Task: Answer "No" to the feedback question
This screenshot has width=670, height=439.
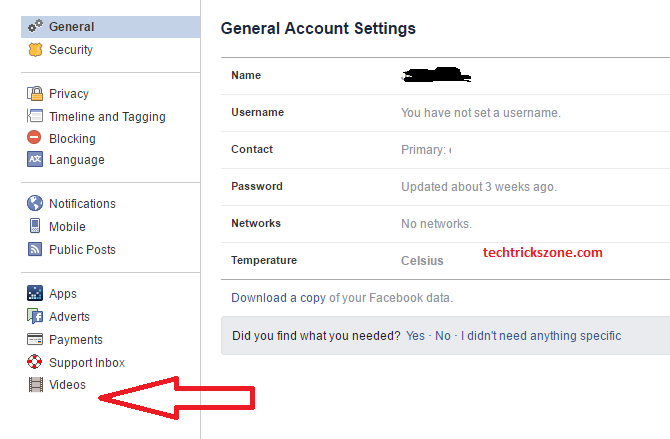Action: click(x=442, y=336)
